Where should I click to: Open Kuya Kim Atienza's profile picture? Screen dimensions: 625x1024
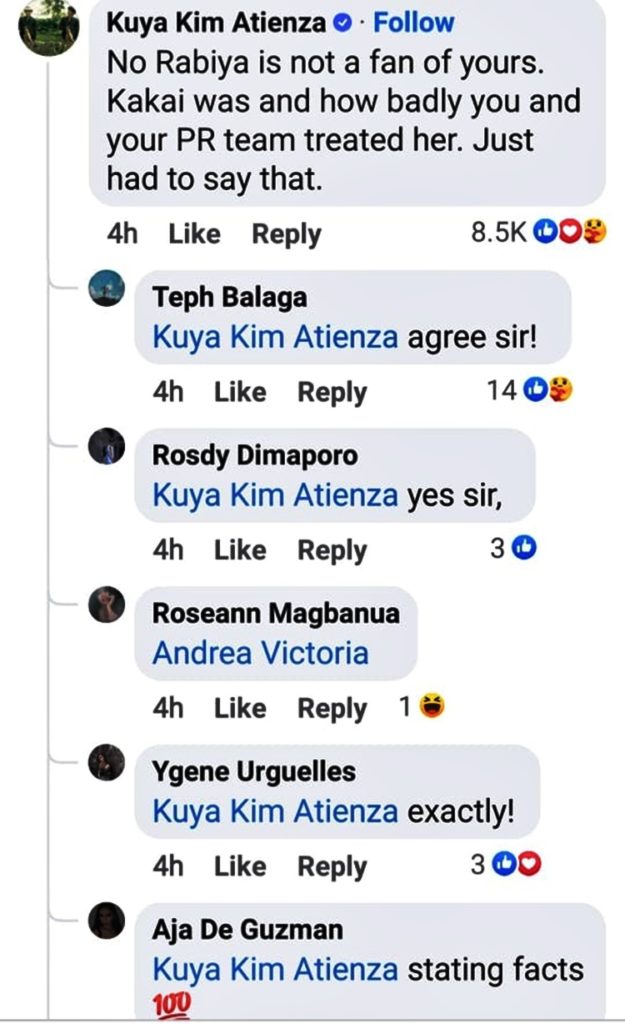pyautogui.click(x=48, y=26)
